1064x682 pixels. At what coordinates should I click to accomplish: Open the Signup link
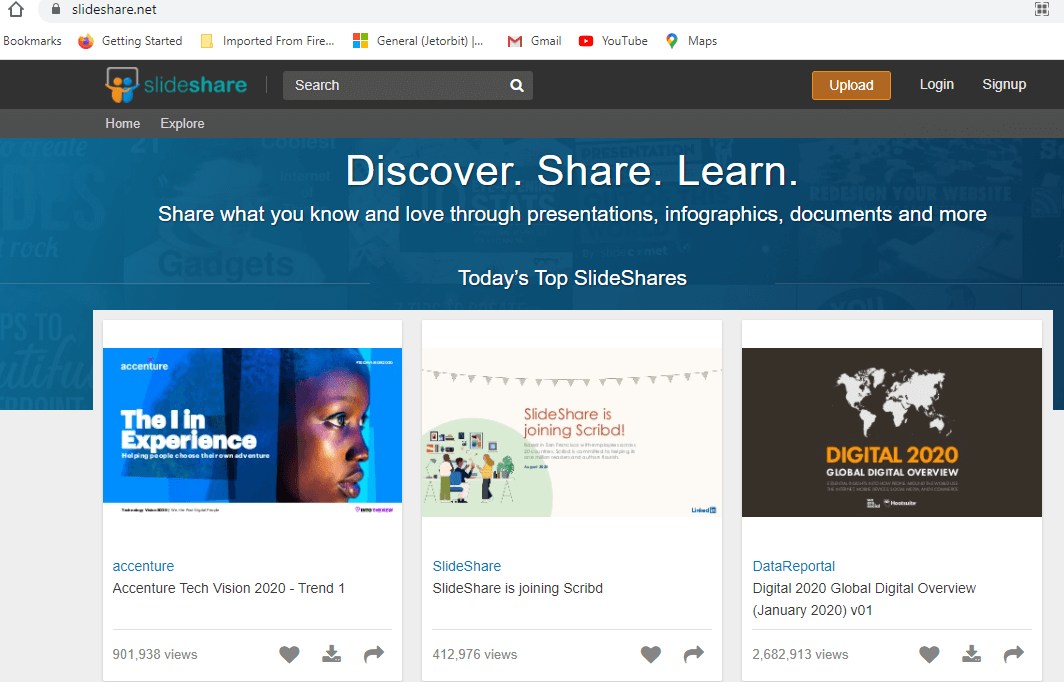click(x=1004, y=84)
